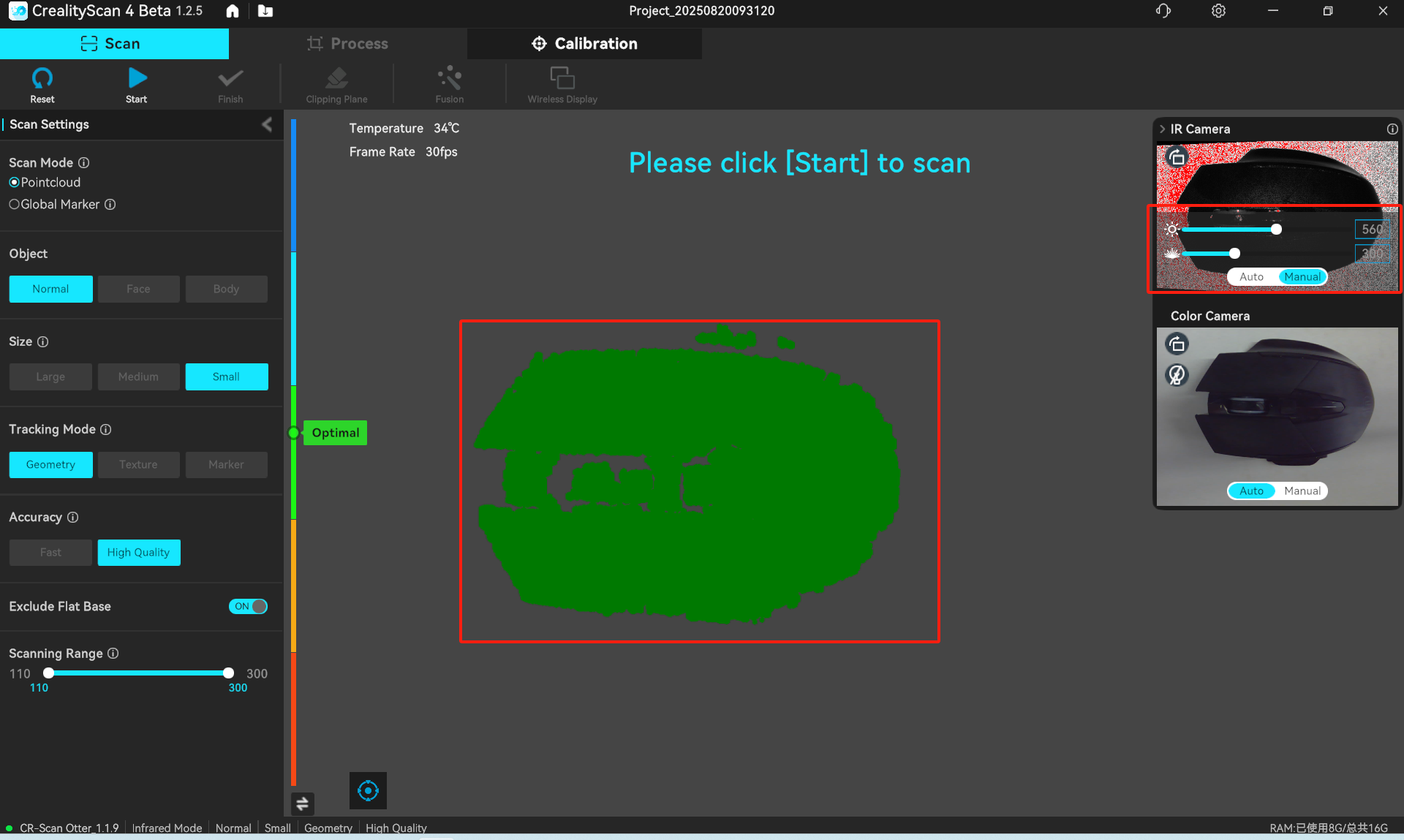Turn off Exclude Flat Base switch

[x=249, y=606]
